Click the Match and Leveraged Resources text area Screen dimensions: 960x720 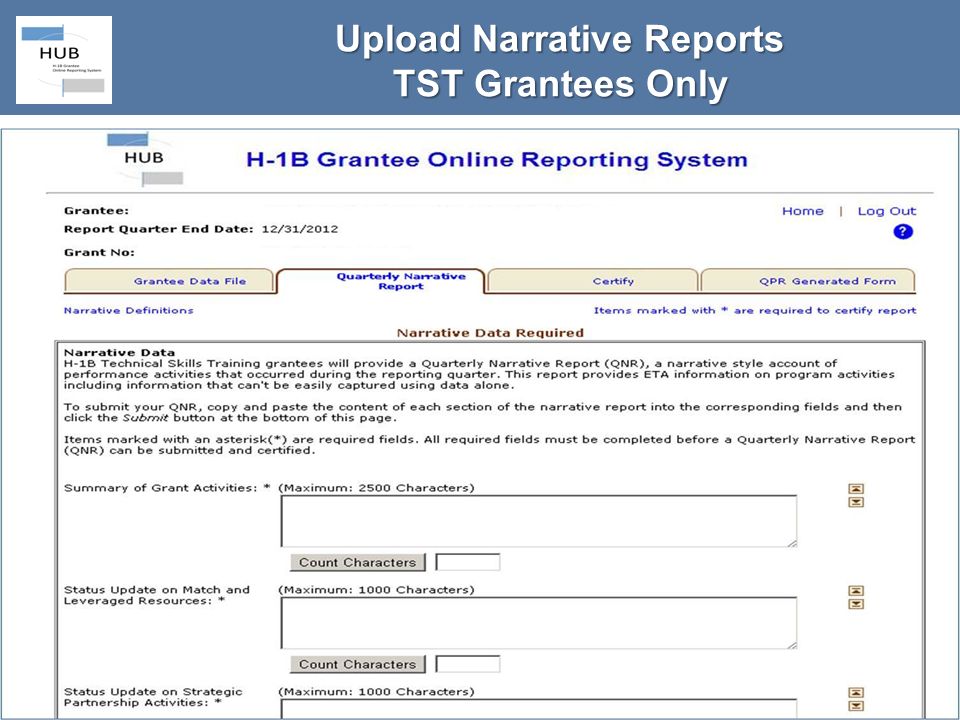click(x=539, y=623)
